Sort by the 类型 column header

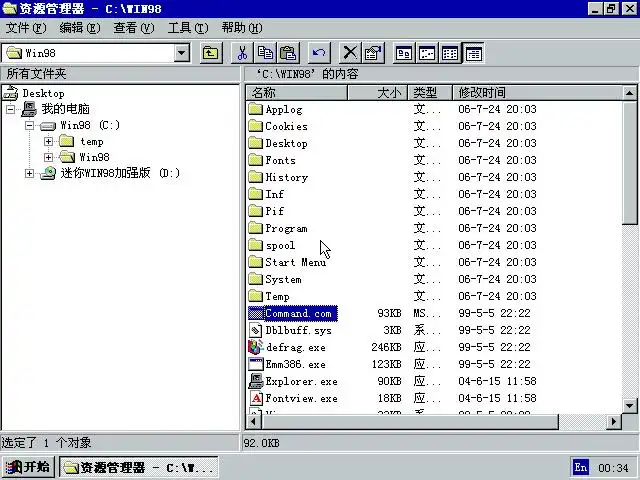pyautogui.click(x=430, y=93)
